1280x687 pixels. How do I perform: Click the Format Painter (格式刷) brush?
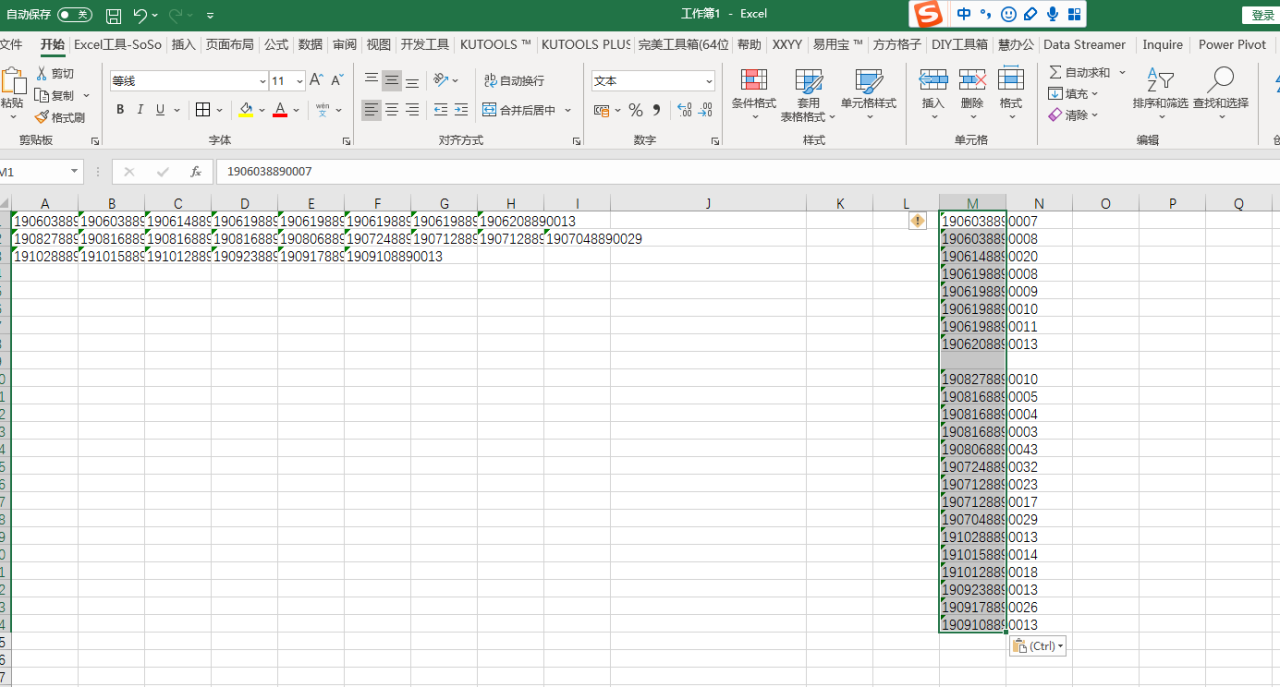coord(42,117)
